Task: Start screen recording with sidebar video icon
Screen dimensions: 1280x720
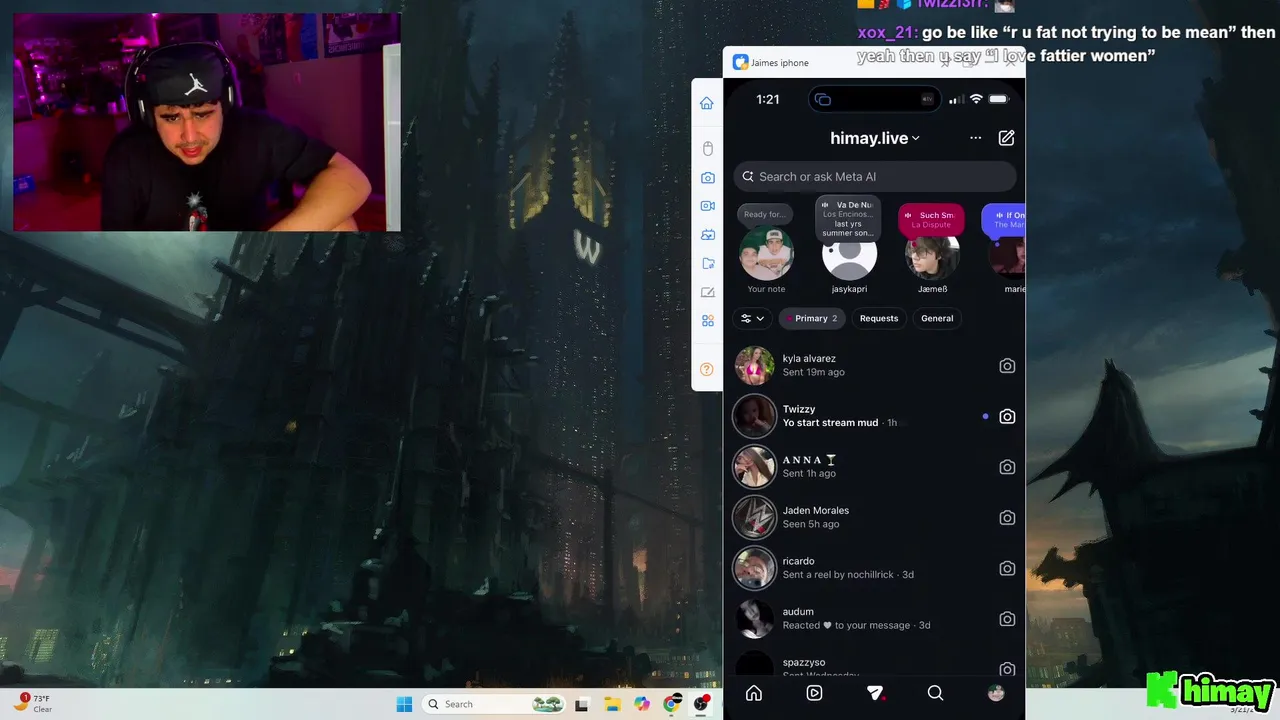Action: coord(707,206)
